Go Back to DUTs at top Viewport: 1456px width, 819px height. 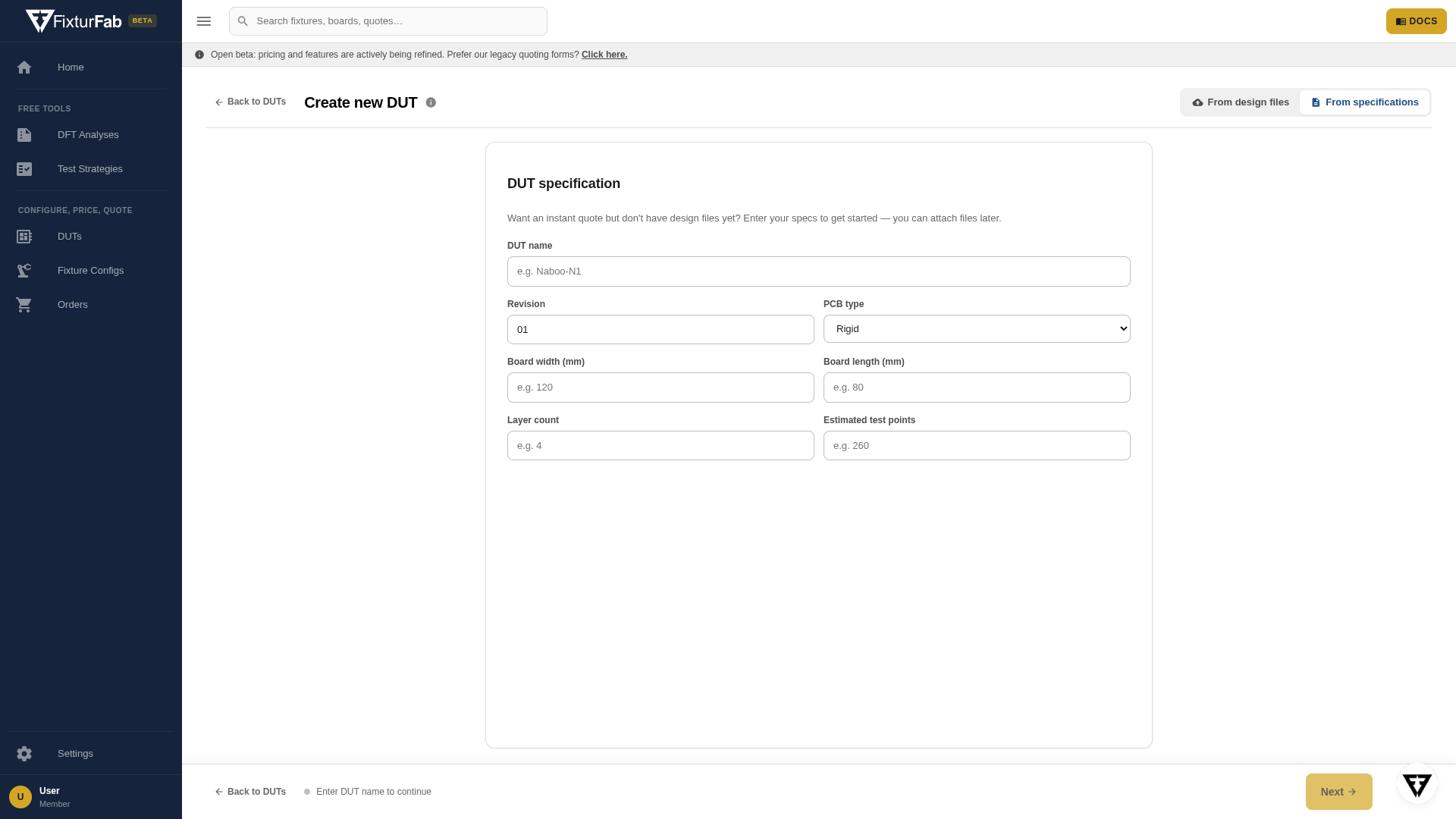click(250, 102)
